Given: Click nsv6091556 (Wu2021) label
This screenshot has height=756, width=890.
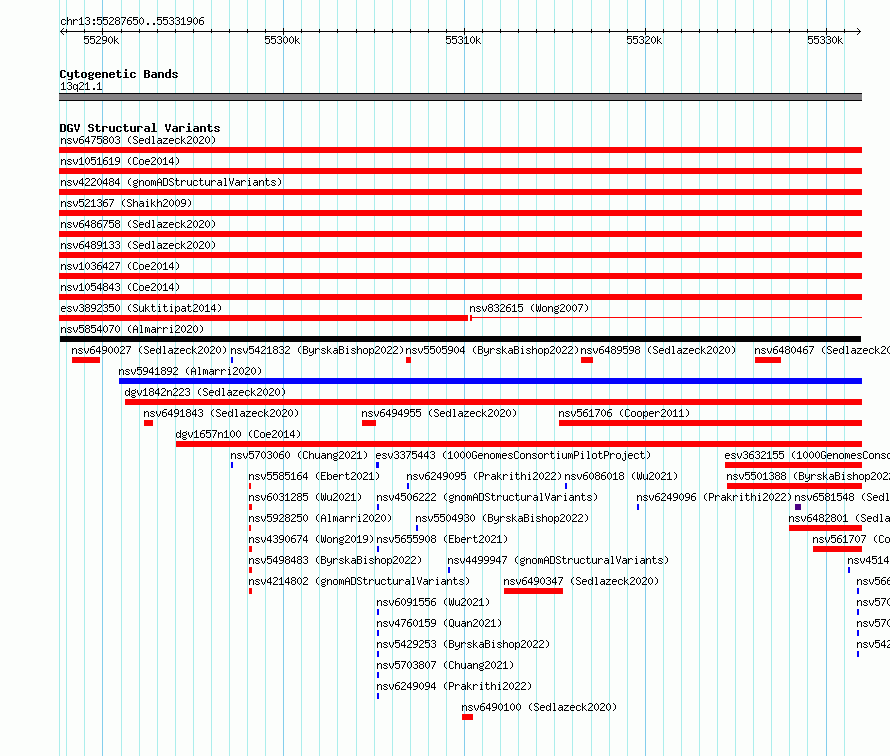Looking at the screenshot, I should click(433, 602).
